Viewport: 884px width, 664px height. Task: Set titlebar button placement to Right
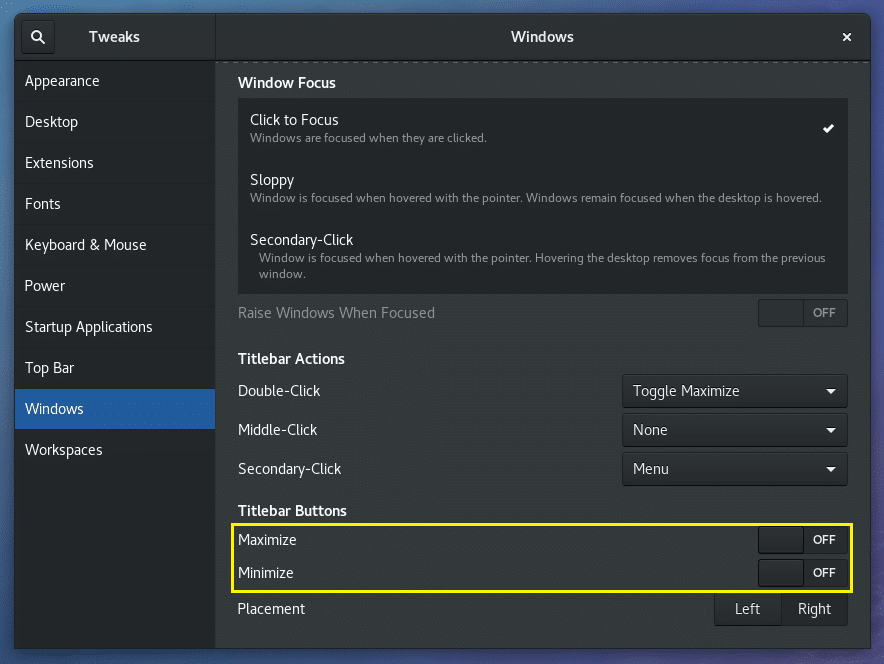[814, 609]
